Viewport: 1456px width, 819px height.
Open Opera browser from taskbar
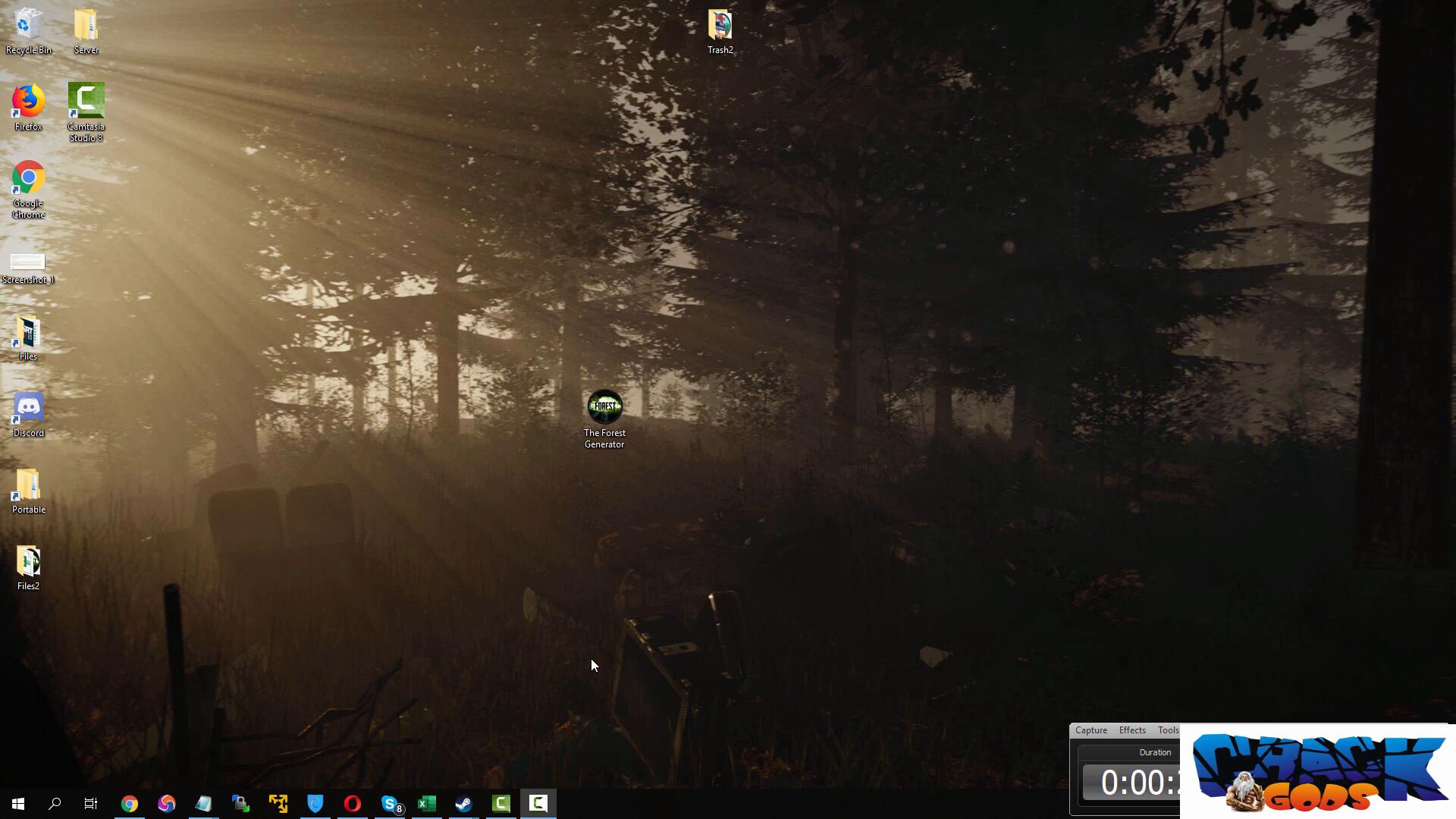(x=352, y=803)
